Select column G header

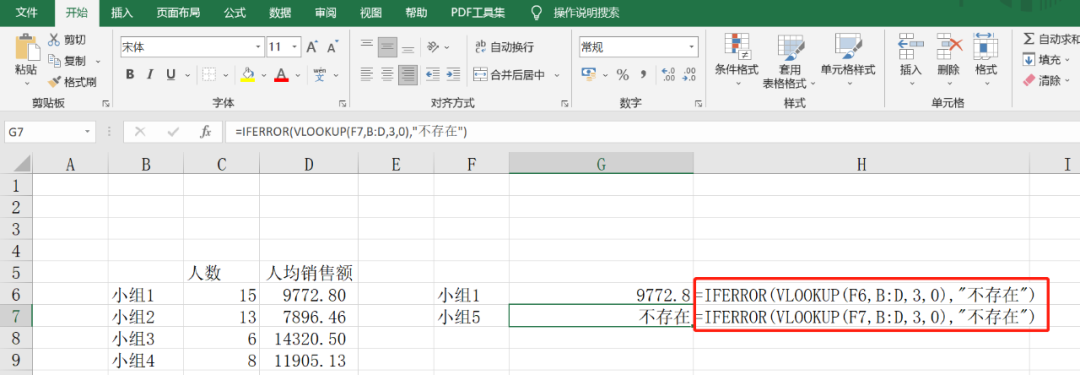(601, 163)
